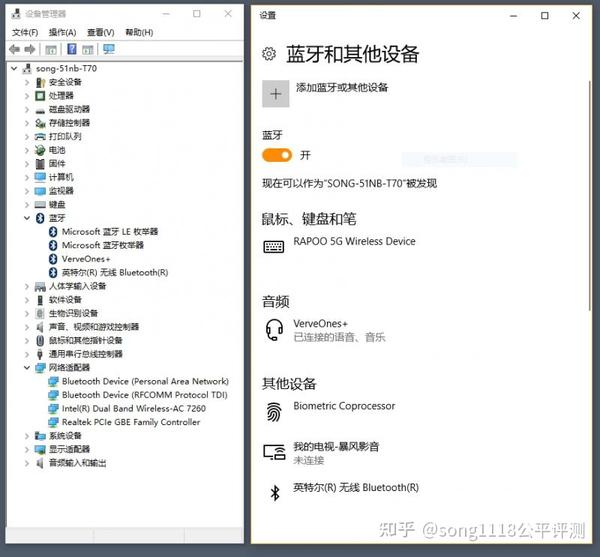Click the Show/hide console tree toolbar icon
The image size is (600, 557).
click(x=51, y=49)
